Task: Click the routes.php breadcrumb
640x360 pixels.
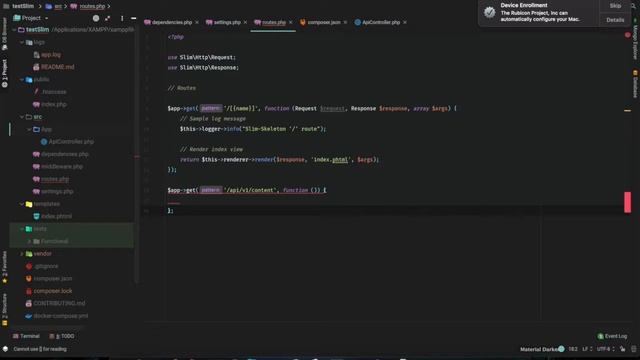Action: [x=92, y=6]
